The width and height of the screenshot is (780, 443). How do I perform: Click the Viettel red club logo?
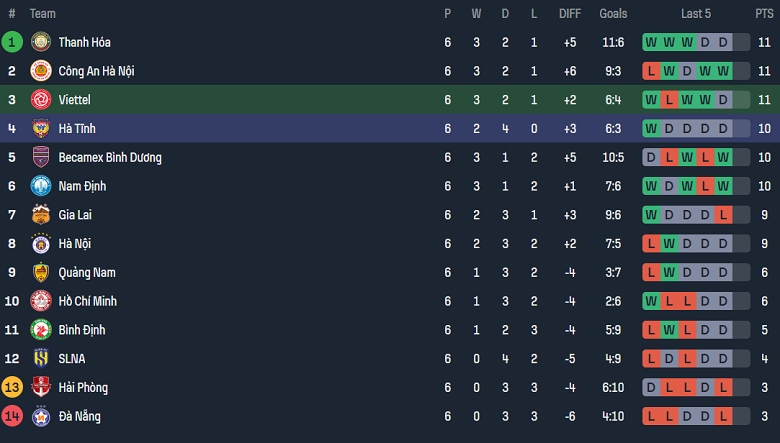click(x=41, y=100)
